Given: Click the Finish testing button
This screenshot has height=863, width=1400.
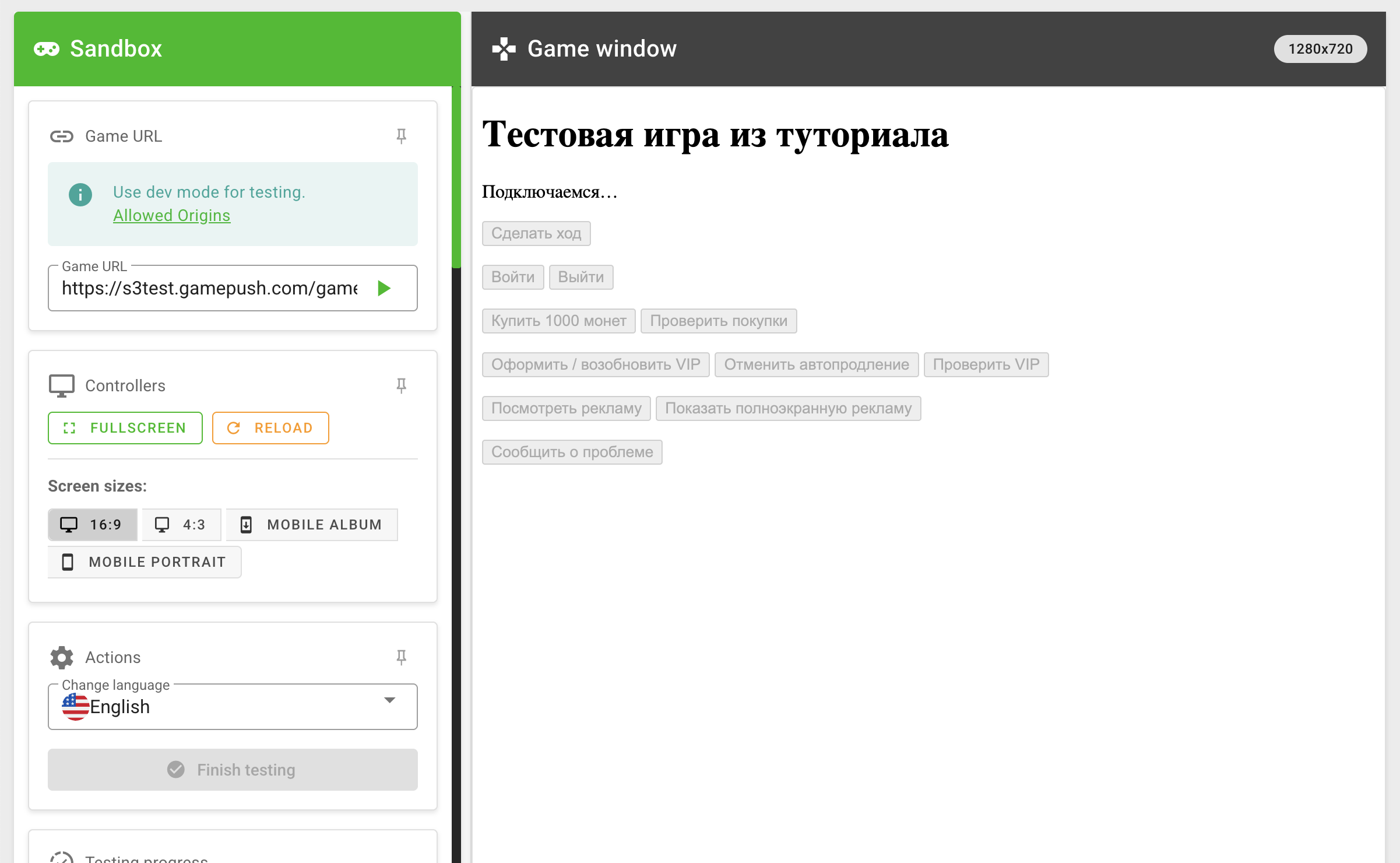Looking at the screenshot, I should point(233,770).
